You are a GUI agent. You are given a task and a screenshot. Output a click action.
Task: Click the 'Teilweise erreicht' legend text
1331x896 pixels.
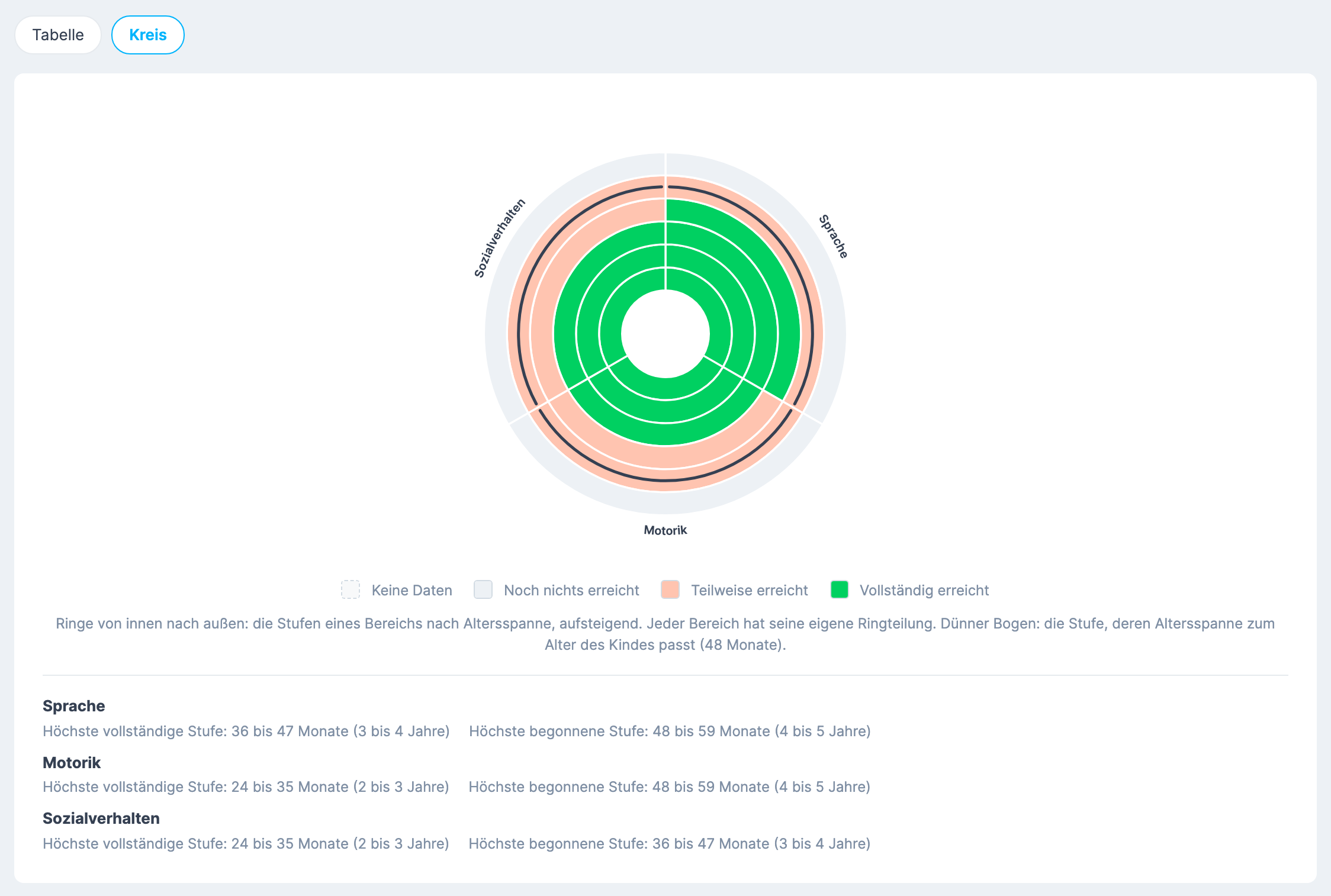coord(750,590)
